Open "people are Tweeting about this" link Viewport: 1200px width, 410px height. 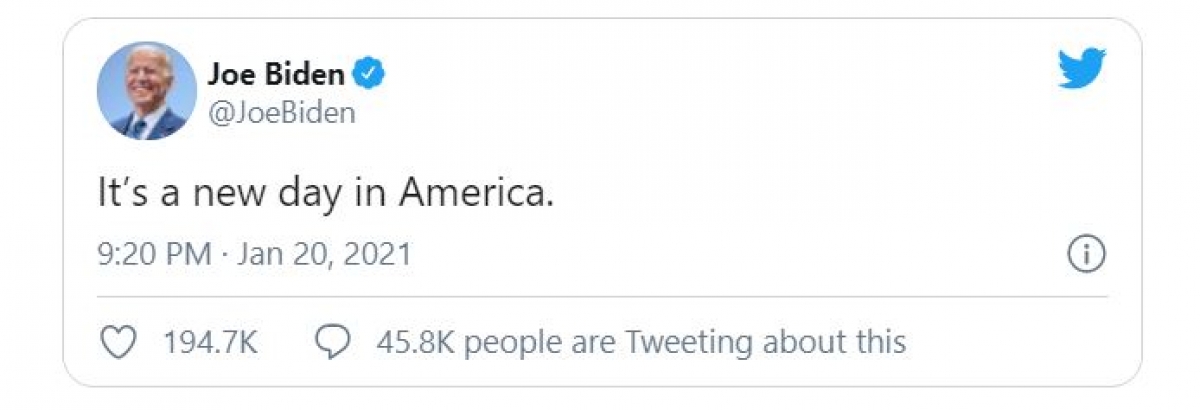point(686,343)
